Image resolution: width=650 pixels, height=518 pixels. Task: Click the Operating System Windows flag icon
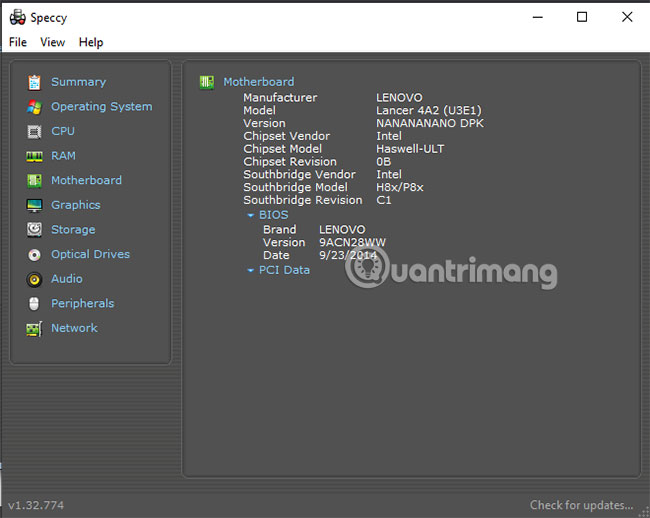(x=34, y=107)
